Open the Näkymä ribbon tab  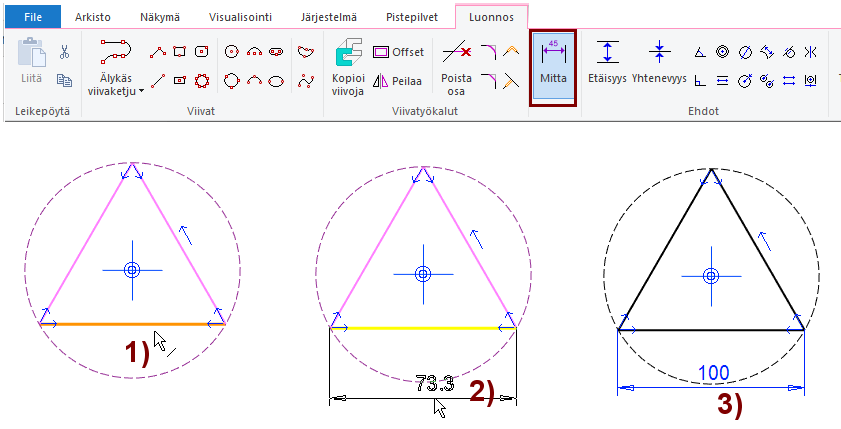(x=160, y=17)
